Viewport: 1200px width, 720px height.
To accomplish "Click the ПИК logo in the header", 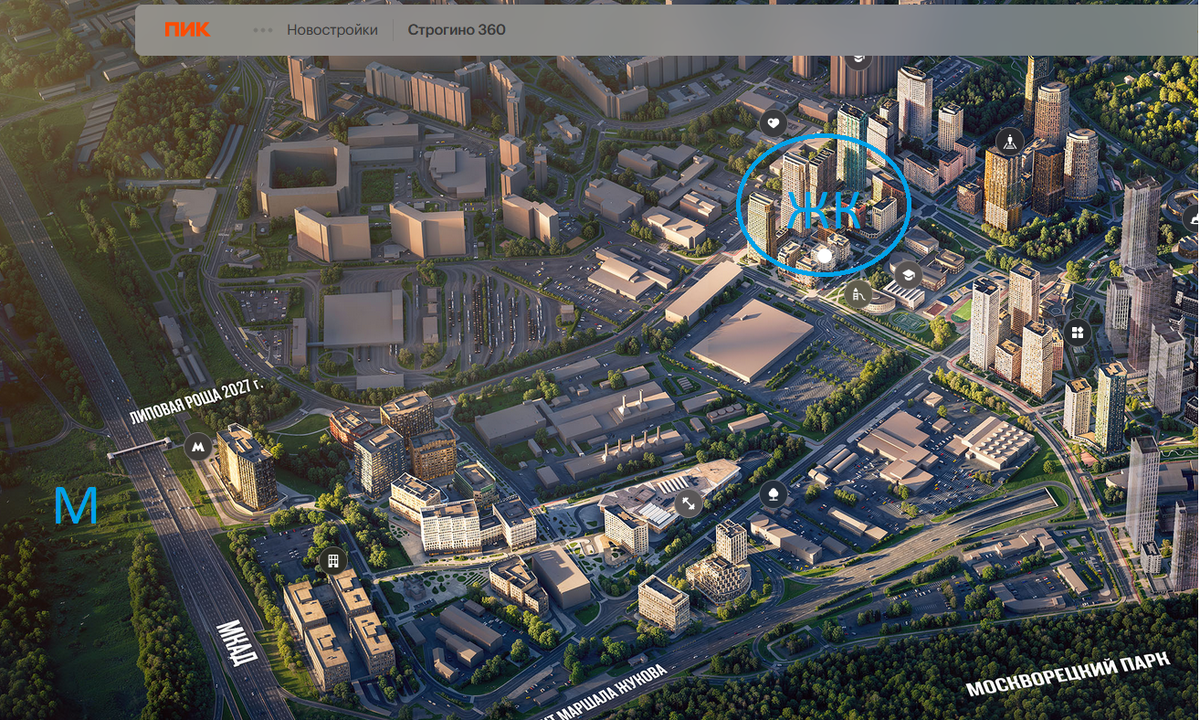I will pos(187,30).
